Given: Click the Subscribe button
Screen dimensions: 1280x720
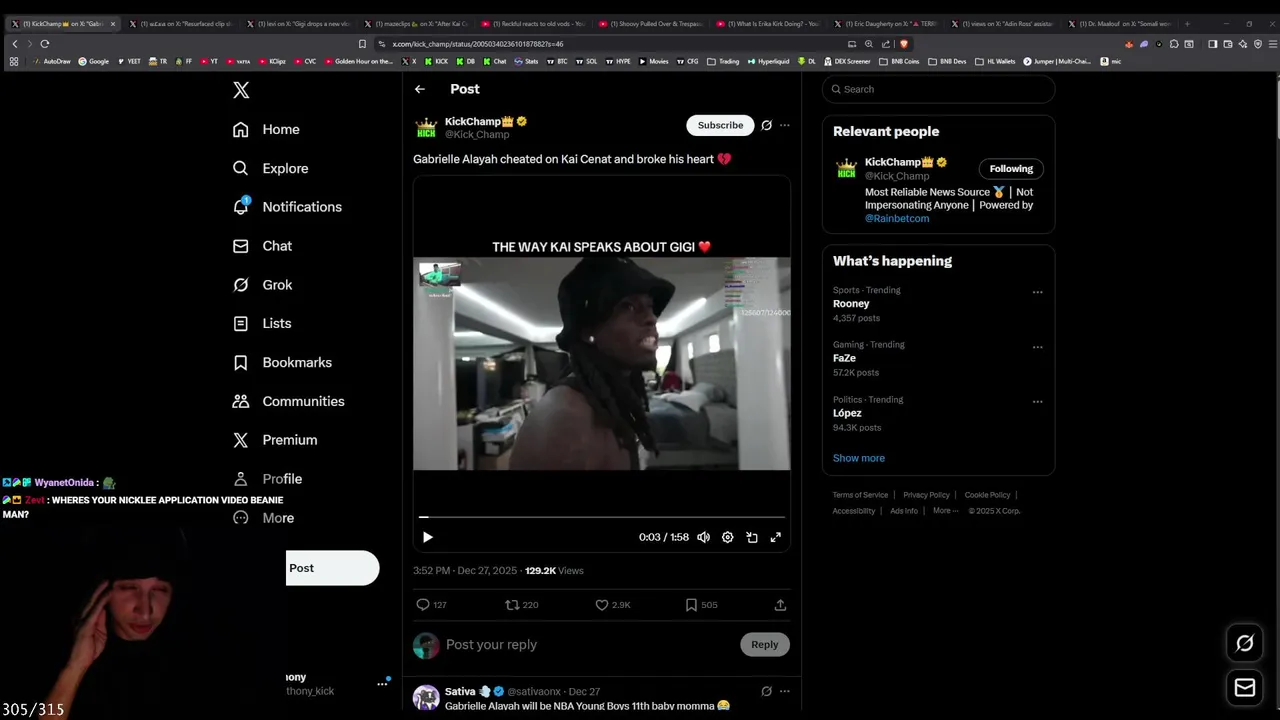Looking at the screenshot, I should [x=720, y=125].
